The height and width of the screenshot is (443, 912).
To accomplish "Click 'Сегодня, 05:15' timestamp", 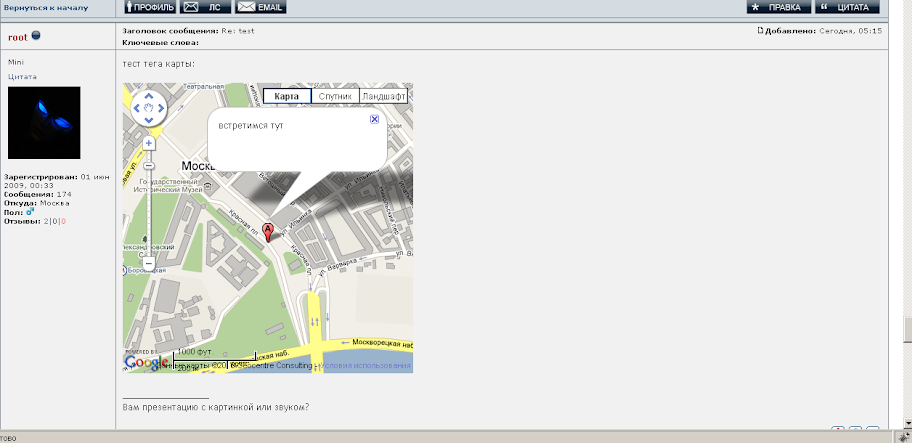I will click(850, 31).
